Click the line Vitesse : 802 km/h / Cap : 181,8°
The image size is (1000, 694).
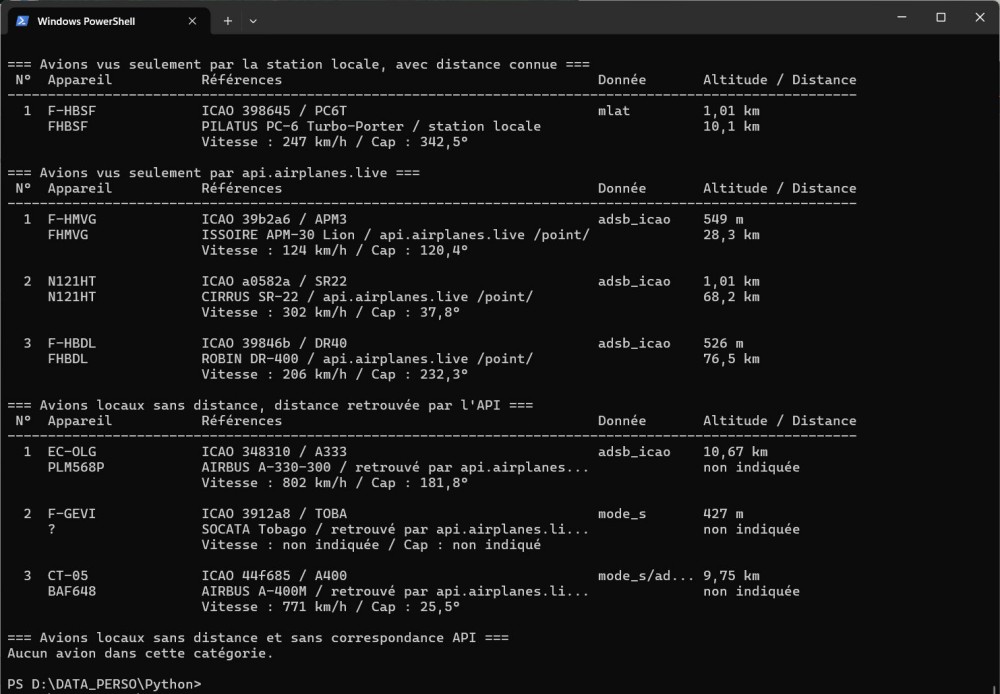335,483
